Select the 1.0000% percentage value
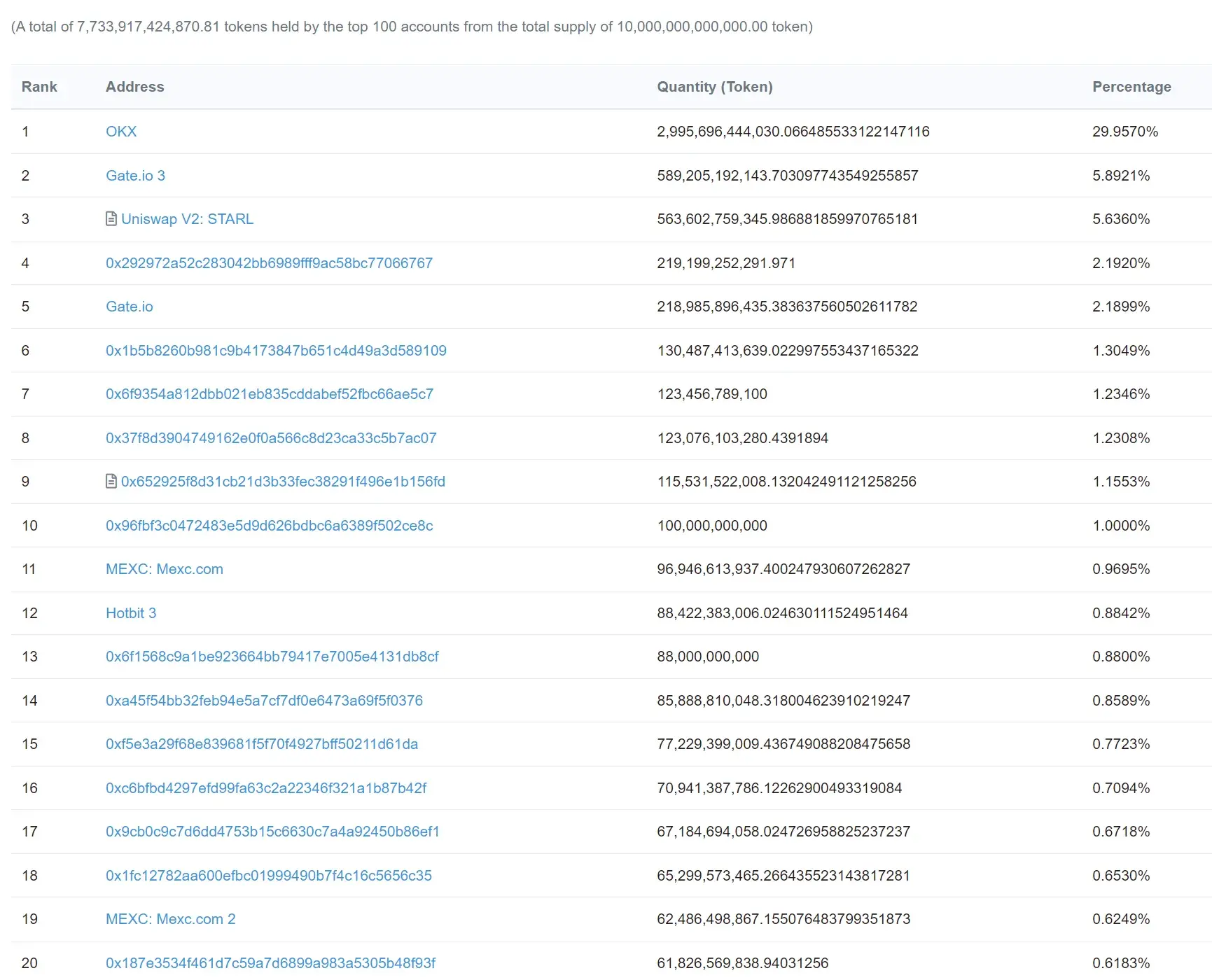Image resolution: width=1212 pixels, height=980 pixels. click(1121, 526)
